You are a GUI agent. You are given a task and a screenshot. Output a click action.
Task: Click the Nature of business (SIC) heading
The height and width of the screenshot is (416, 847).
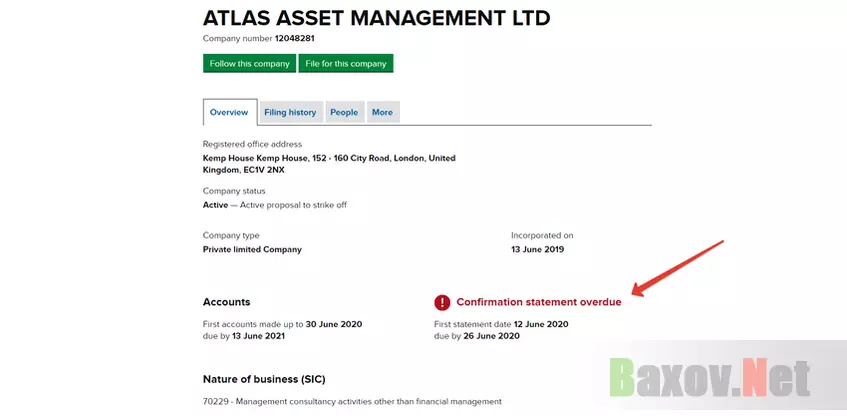click(264, 379)
